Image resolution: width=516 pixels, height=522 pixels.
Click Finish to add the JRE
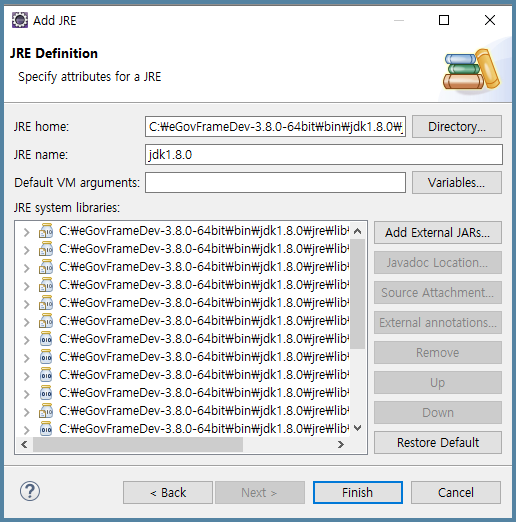358,492
